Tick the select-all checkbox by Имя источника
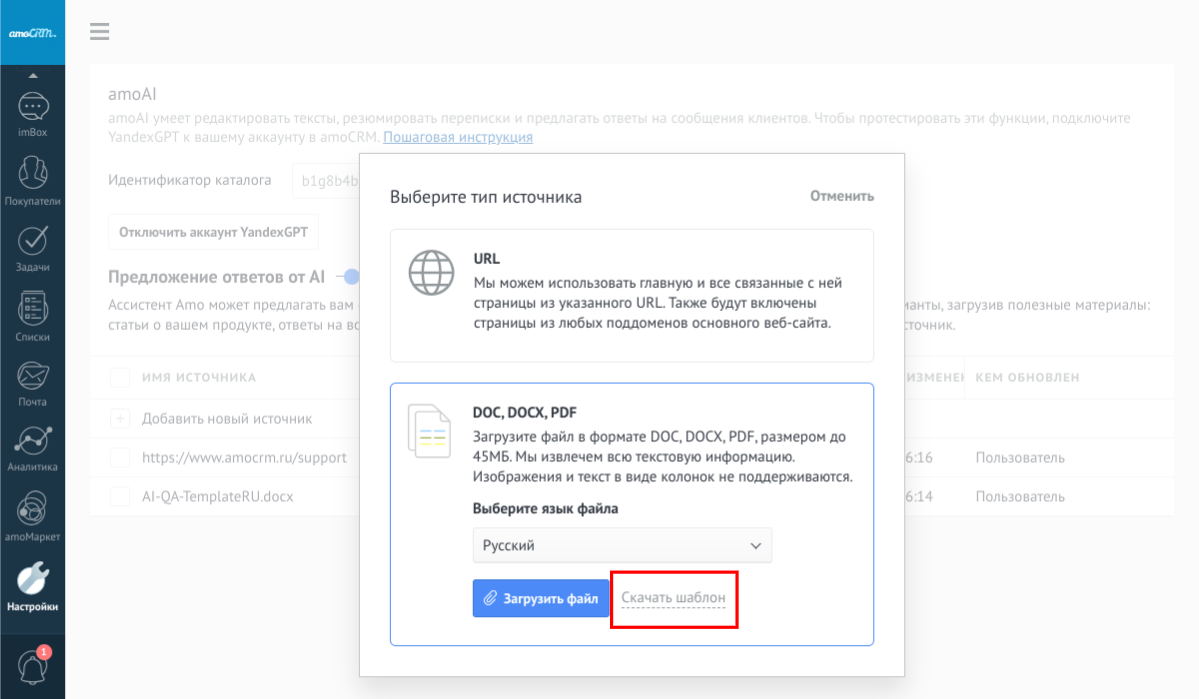The image size is (1199, 699). [120, 377]
